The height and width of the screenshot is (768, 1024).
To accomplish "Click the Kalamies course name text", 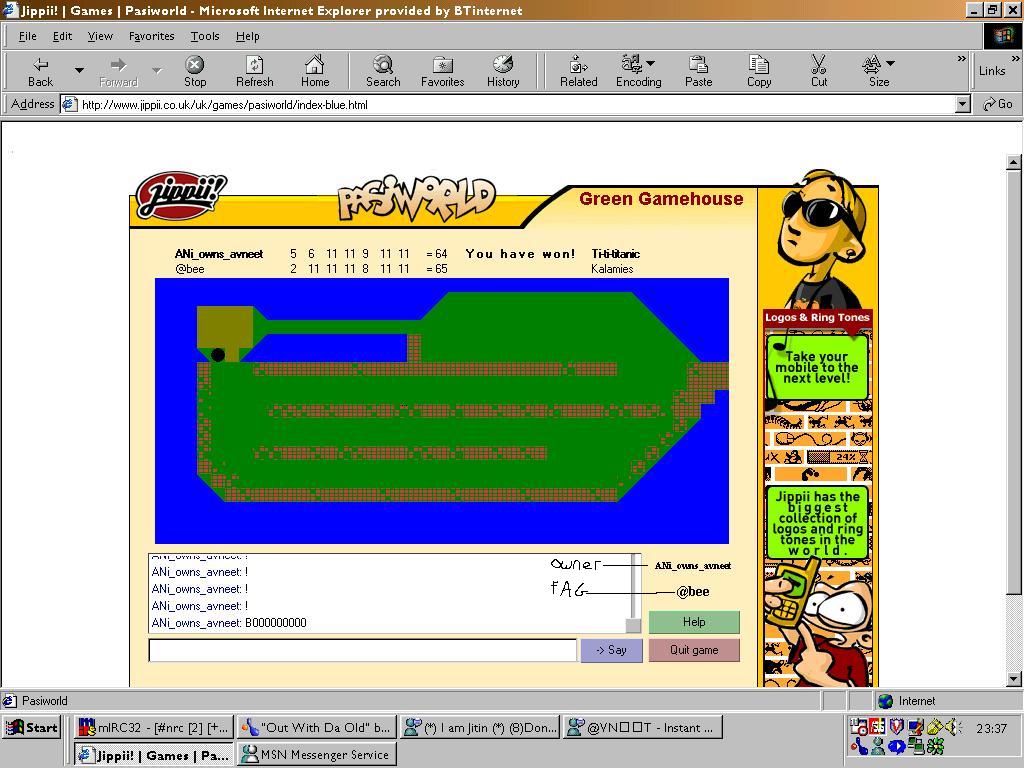I will point(612,269).
